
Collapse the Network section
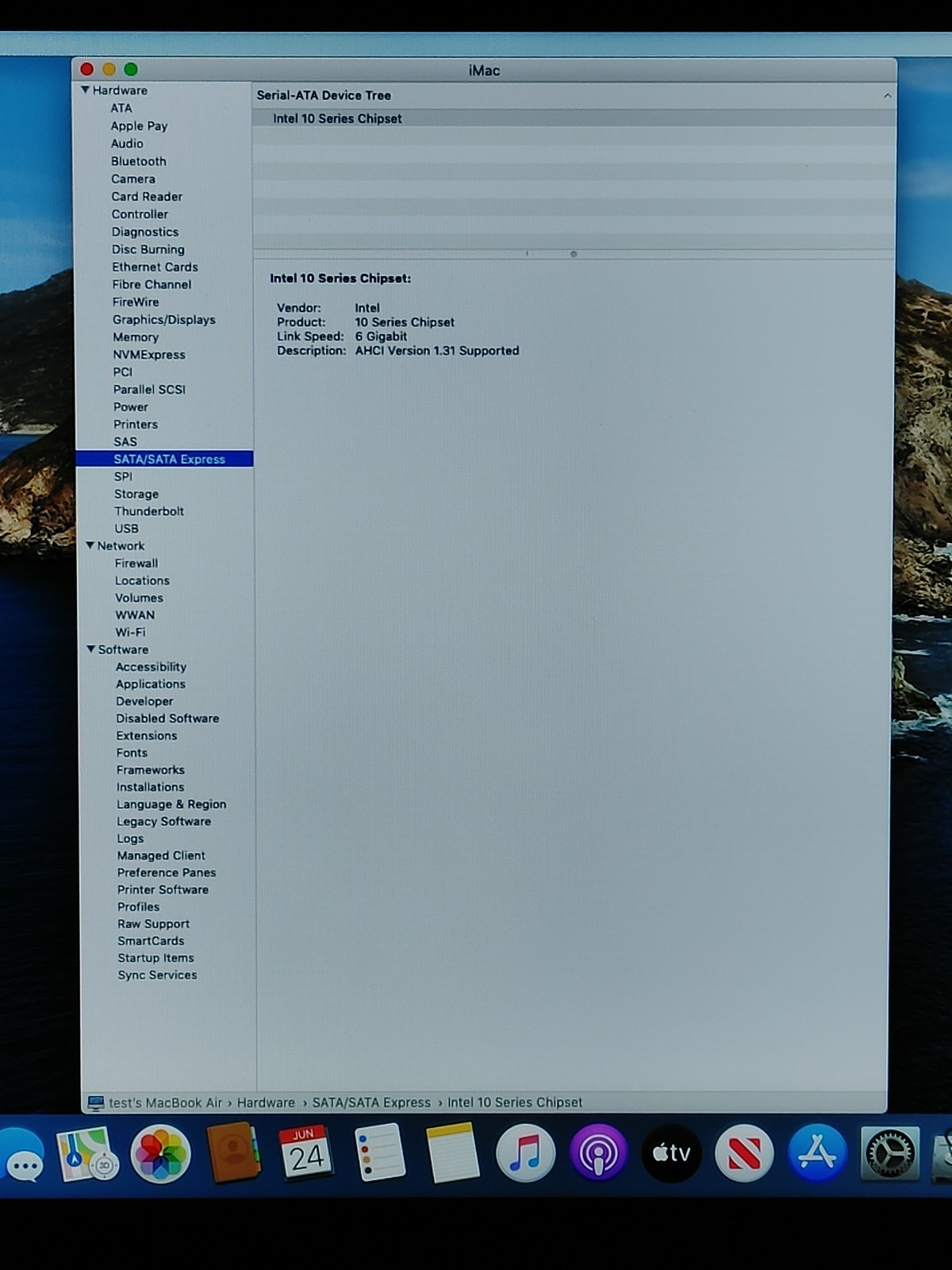tap(90, 545)
